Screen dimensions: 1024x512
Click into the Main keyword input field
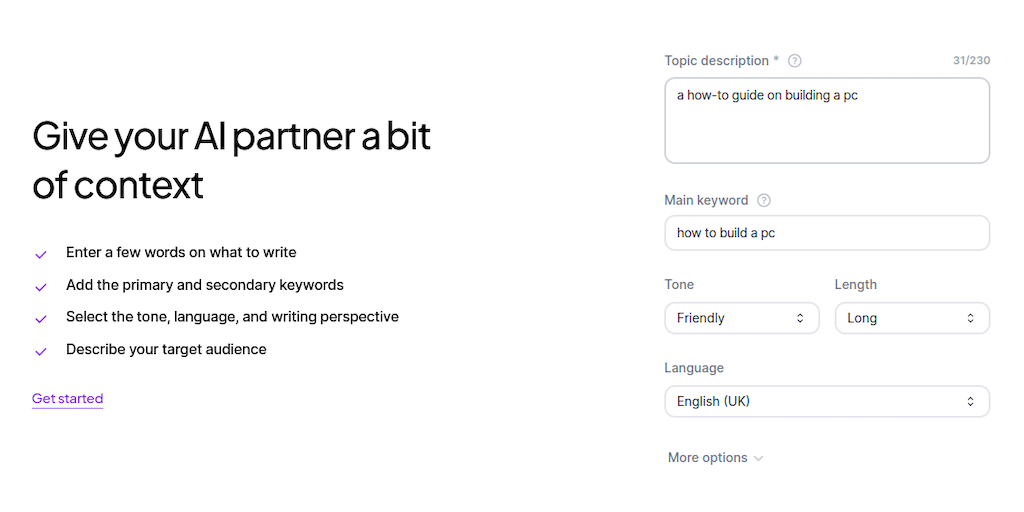pos(826,233)
